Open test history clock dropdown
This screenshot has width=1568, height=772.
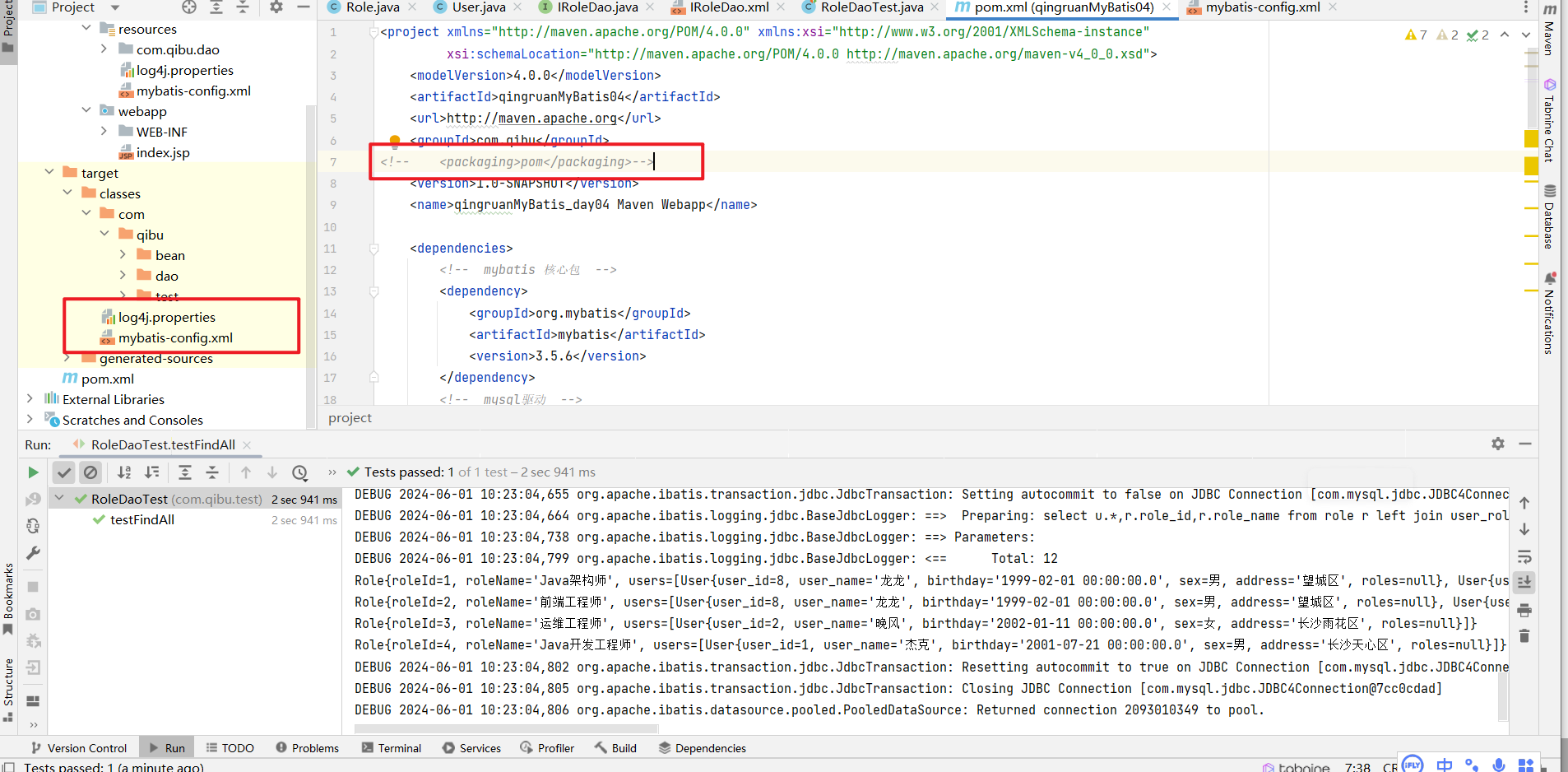(x=300, y=472)
